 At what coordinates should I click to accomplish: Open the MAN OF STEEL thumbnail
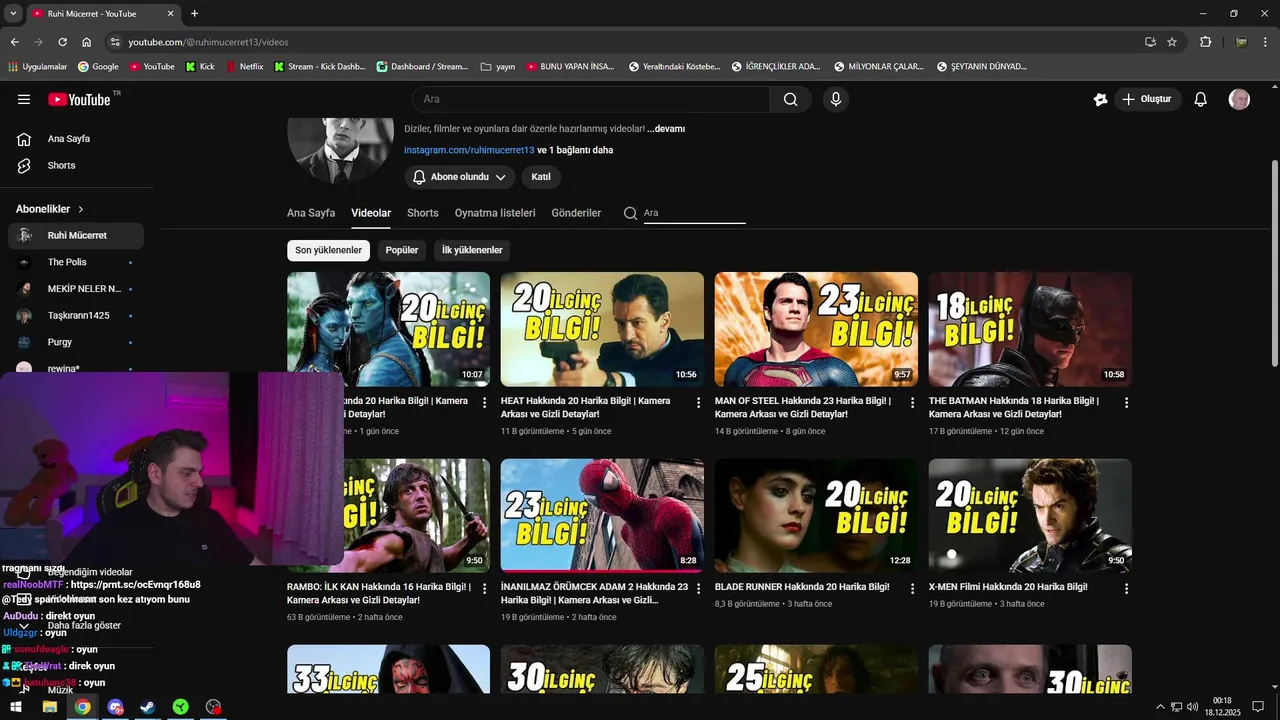(816, 329)
